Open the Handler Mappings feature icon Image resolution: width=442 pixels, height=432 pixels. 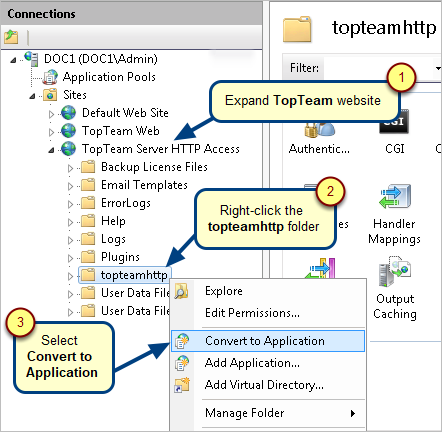[395, 197]
